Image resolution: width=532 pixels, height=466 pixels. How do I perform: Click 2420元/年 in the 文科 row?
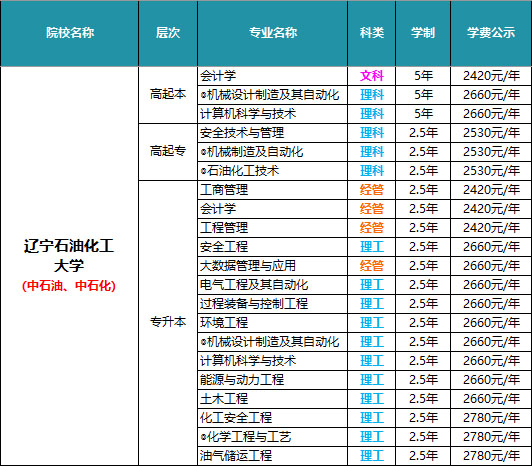coord(491,76)
